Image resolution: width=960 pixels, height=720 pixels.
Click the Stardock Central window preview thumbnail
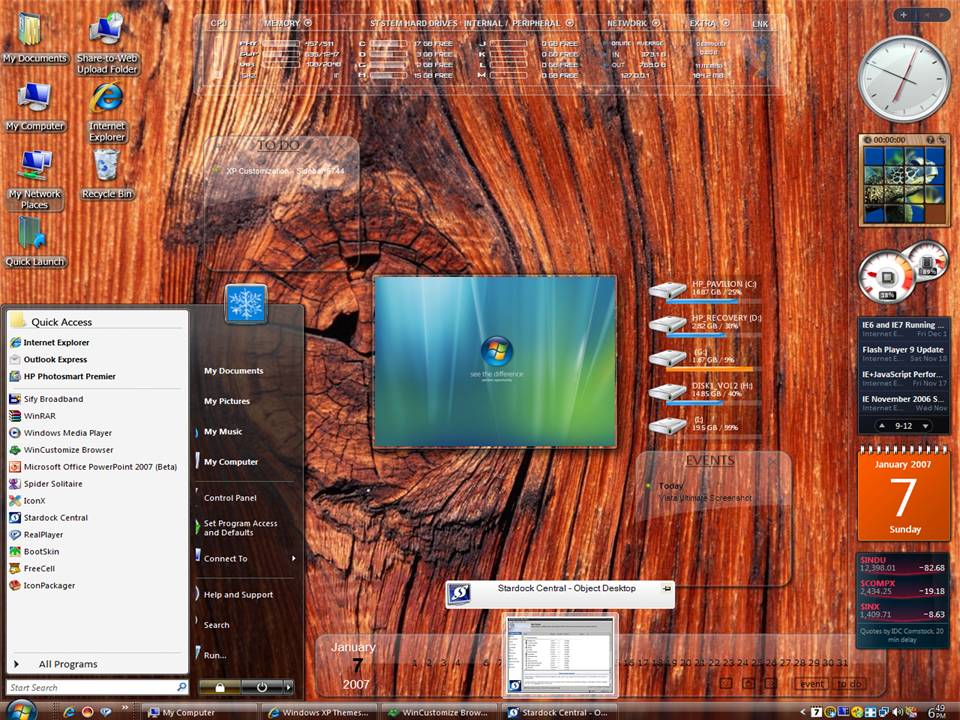pyautogui.click(x=560, y=655)
